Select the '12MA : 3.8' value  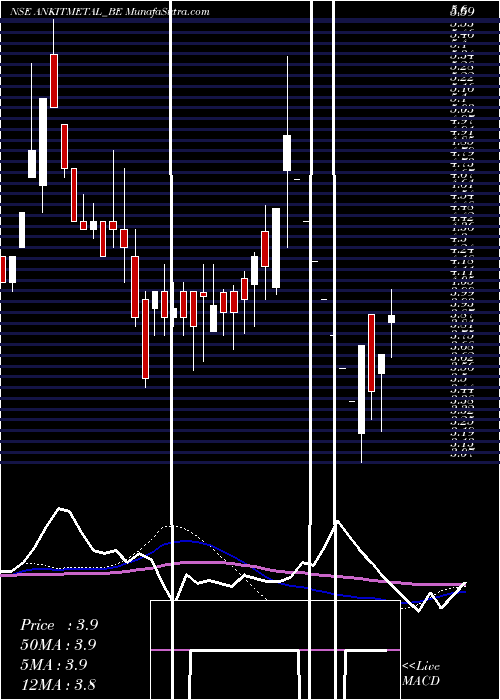[x=58, y=684]
